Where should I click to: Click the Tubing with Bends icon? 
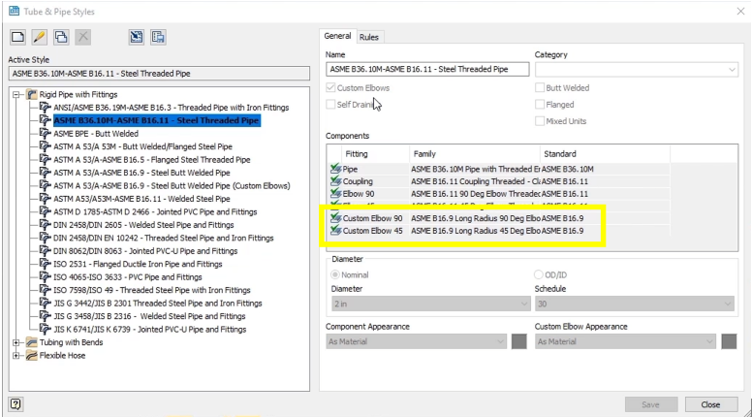coord(31,342)
